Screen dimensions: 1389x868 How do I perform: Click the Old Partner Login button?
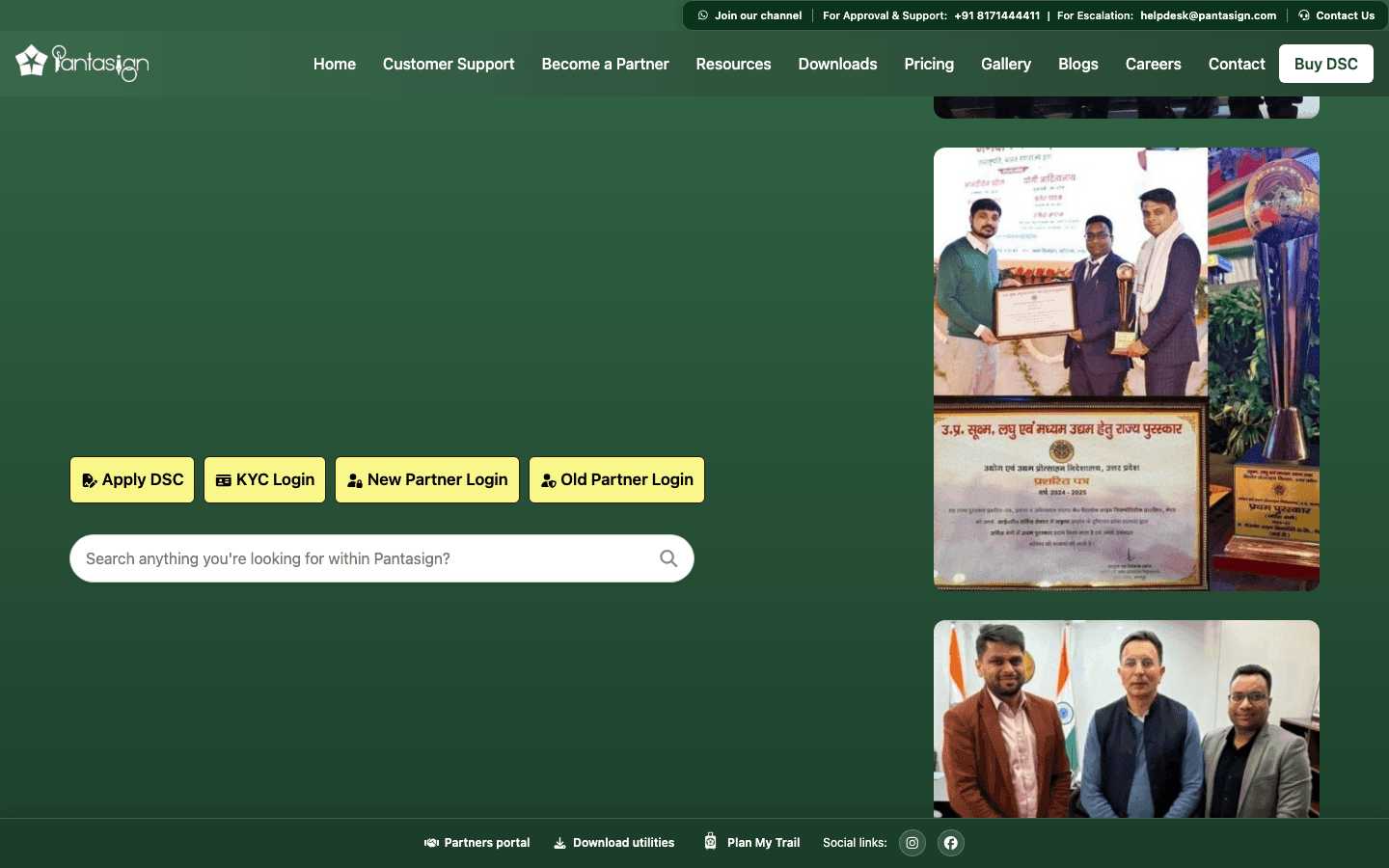(x=616, y=479)
